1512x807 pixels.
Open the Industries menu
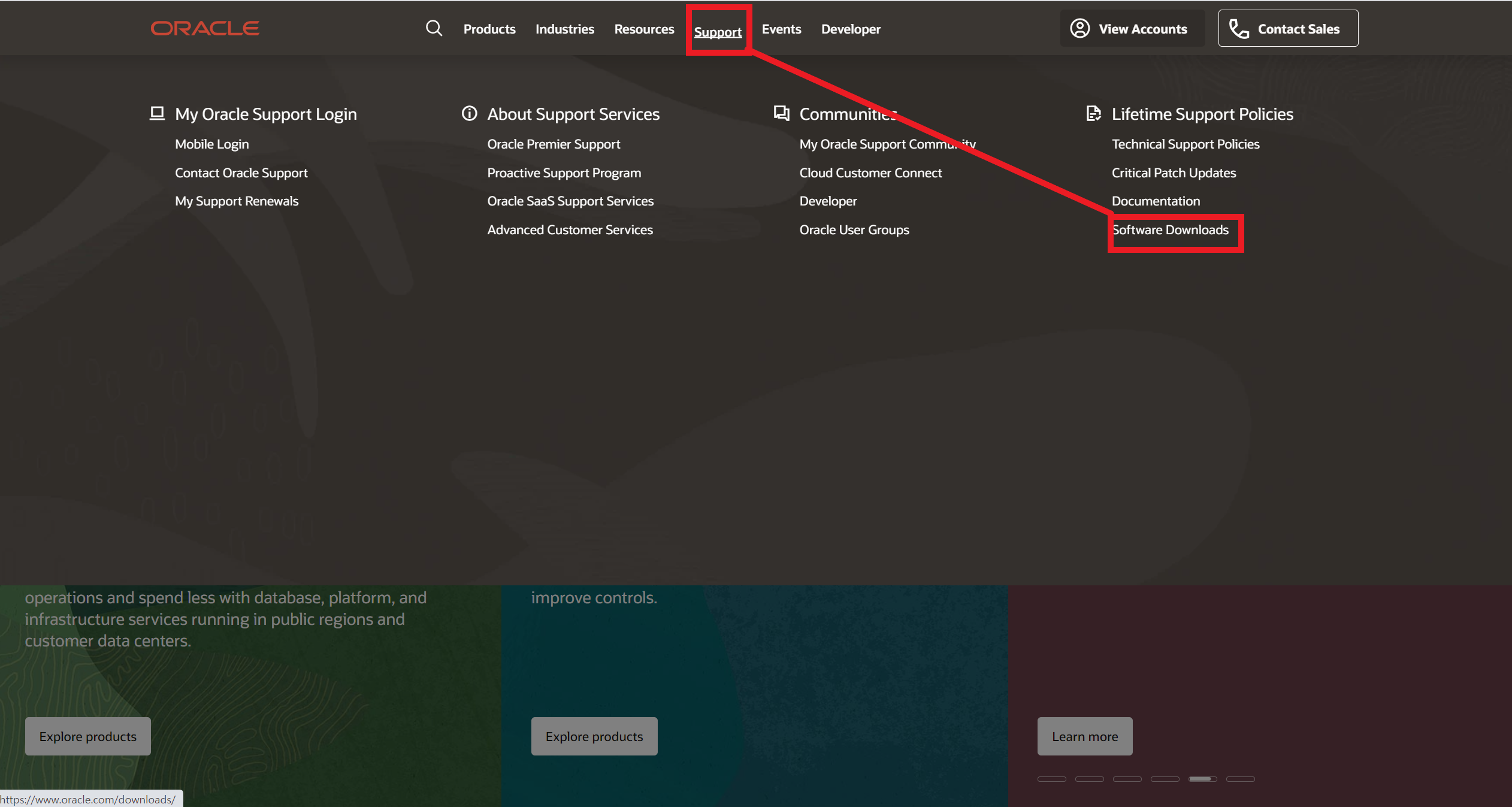564,29
